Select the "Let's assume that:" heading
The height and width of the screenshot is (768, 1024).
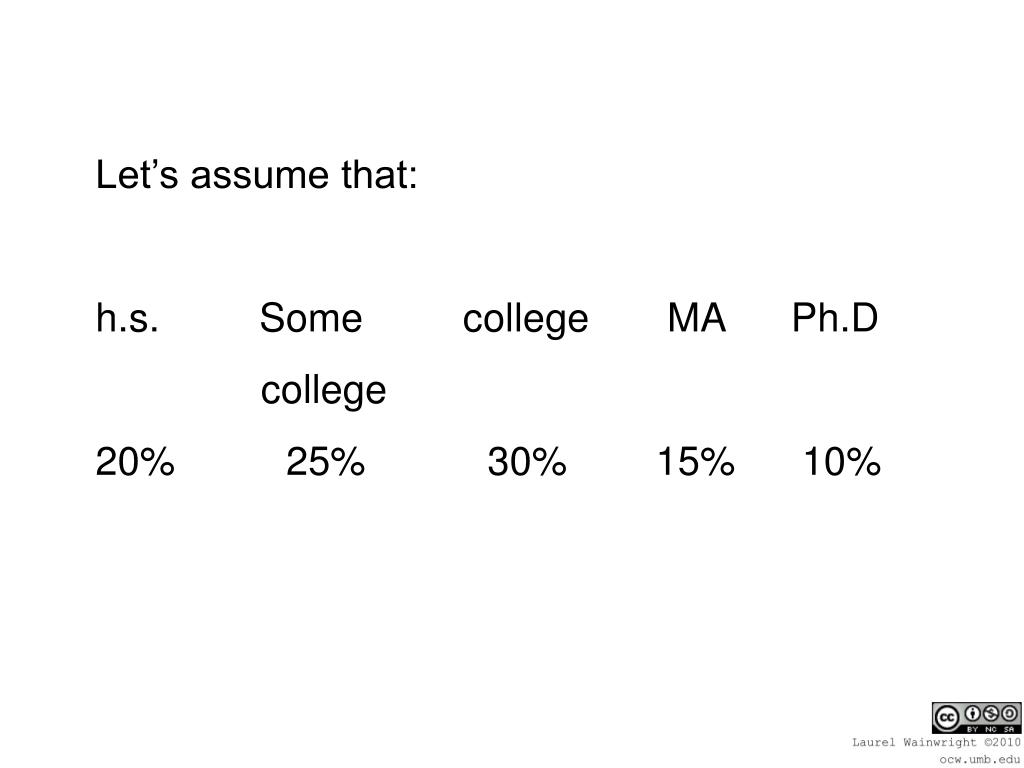pos(256,174)
